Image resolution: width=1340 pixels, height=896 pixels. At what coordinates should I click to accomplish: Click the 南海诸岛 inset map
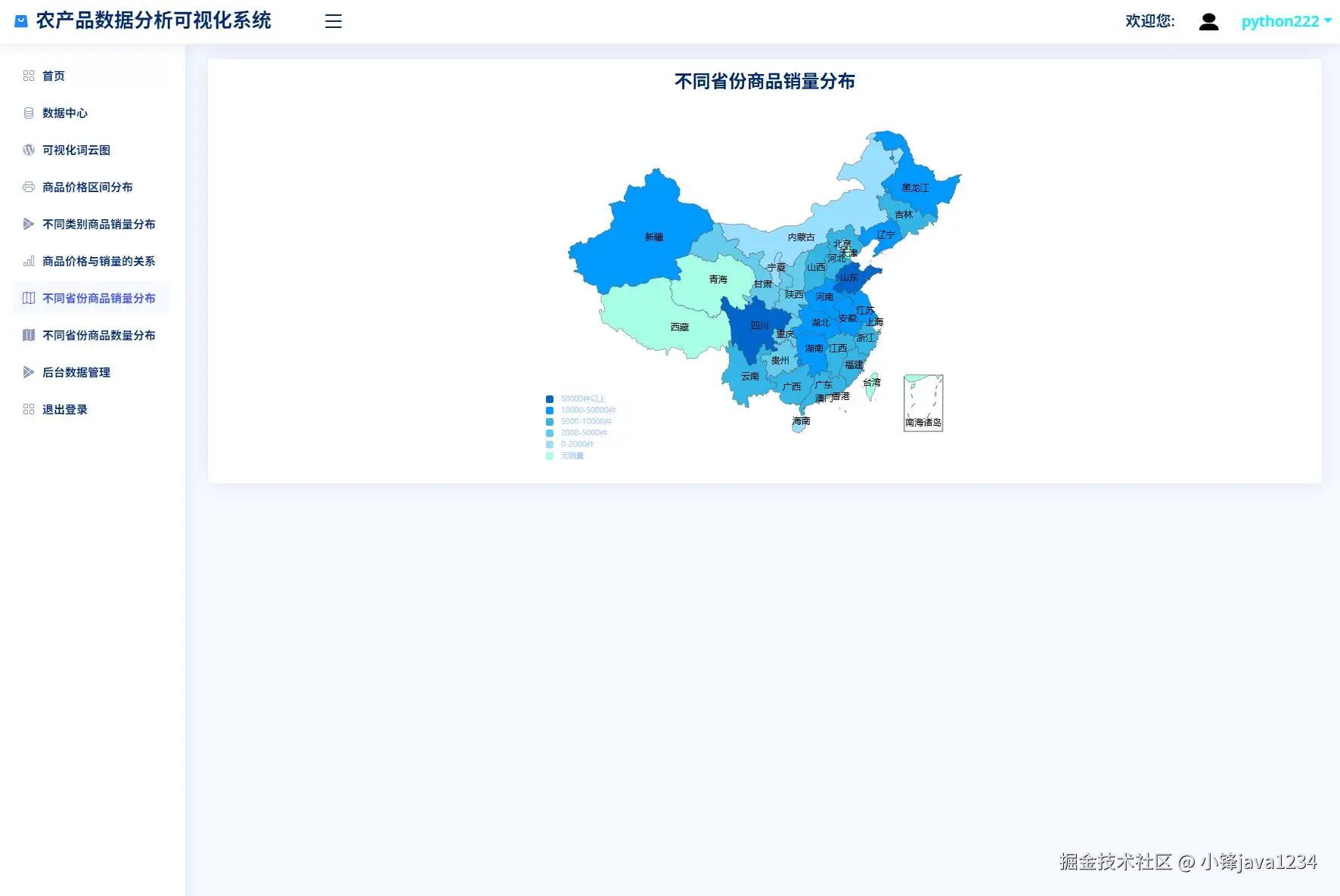point(923,403)
